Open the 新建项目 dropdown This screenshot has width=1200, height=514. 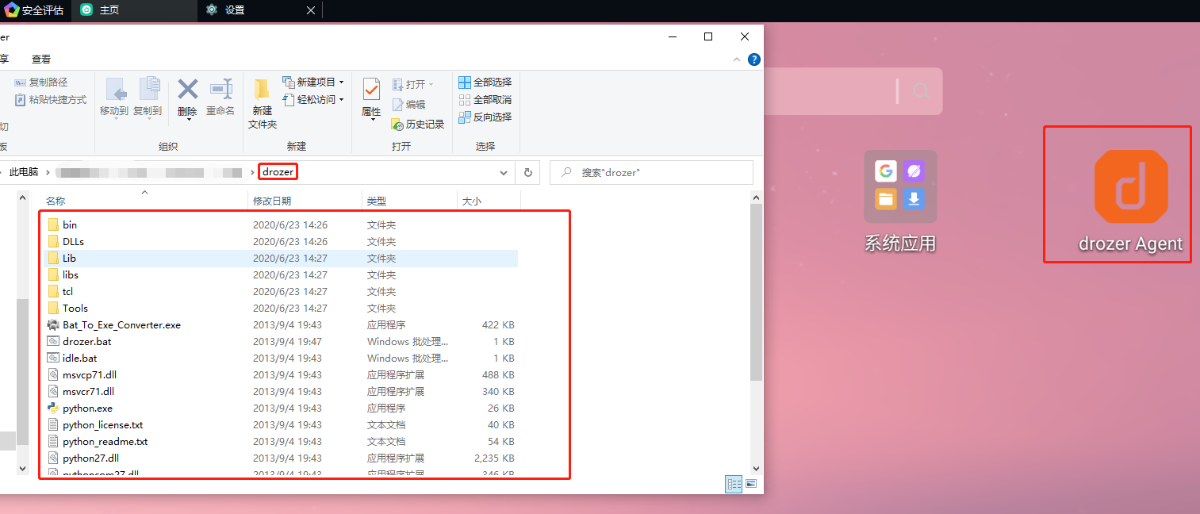tap(313, 82)
